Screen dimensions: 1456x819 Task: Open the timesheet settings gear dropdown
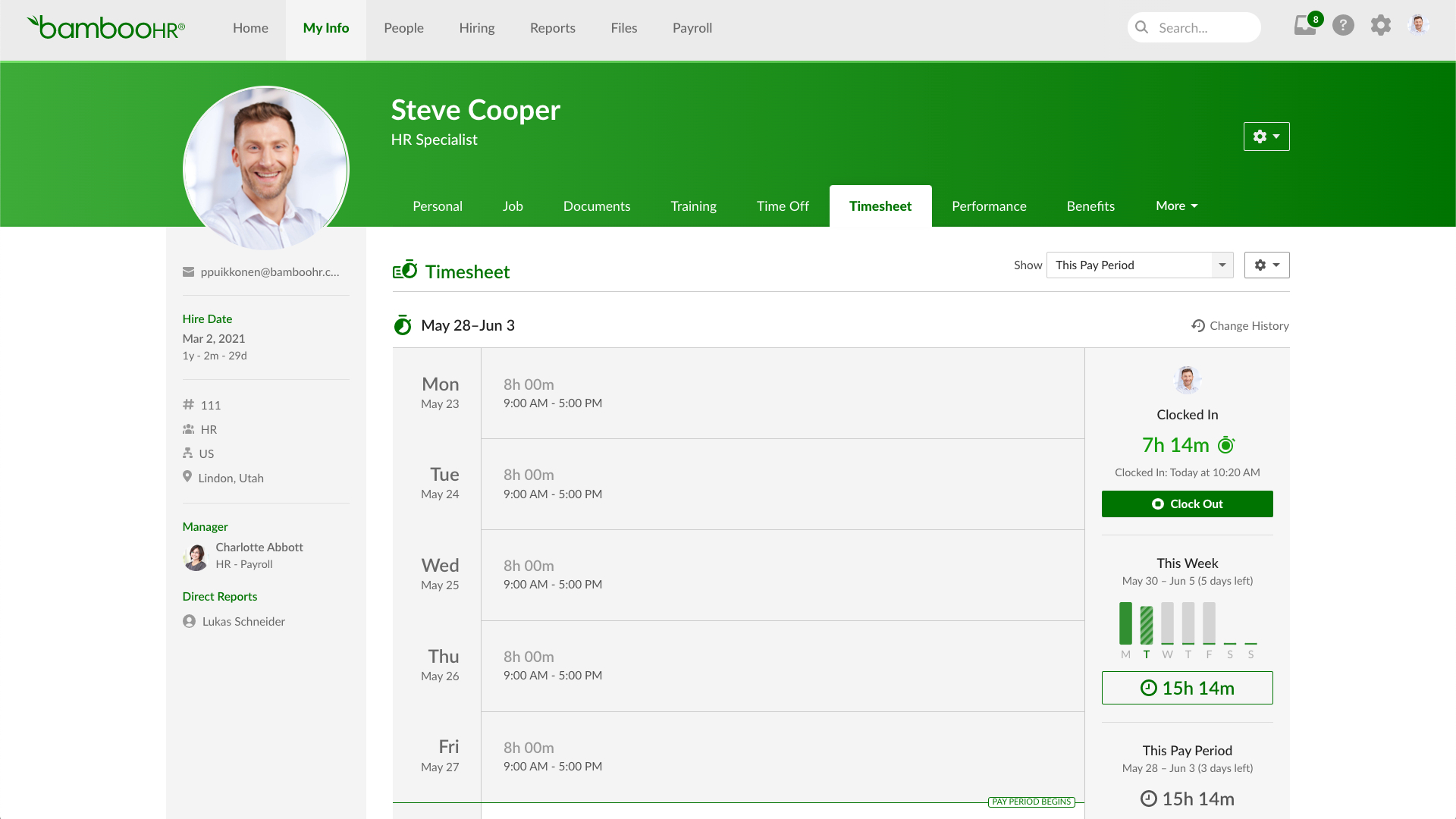[1266, 265]
